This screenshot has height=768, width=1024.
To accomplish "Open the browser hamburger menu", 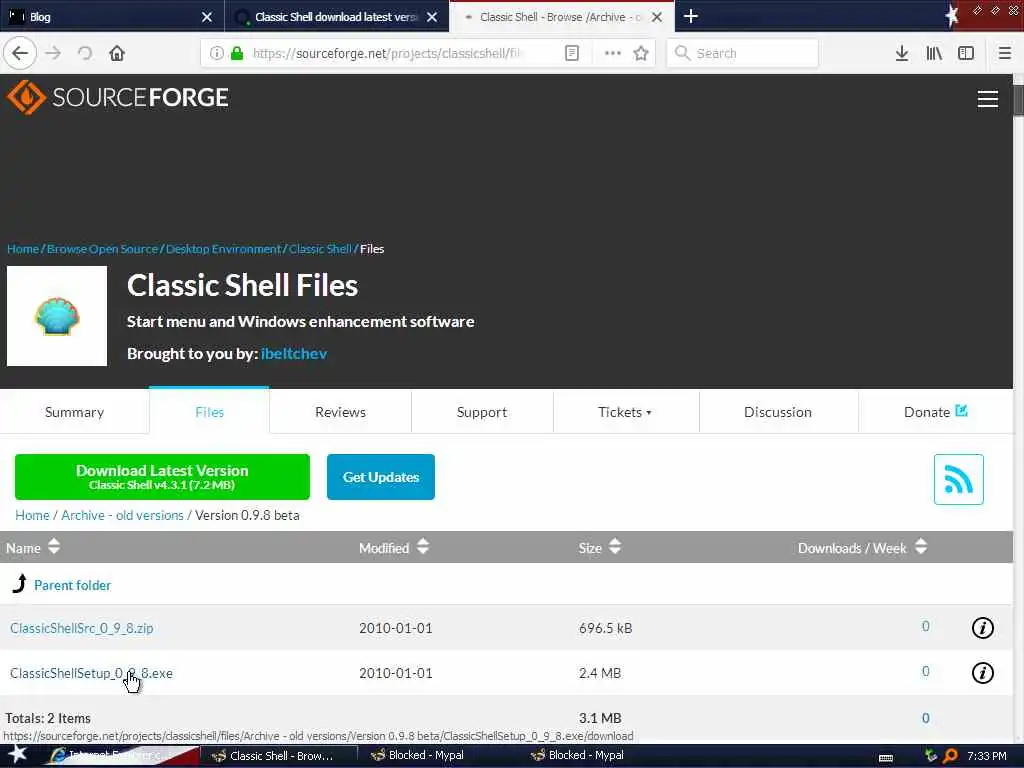I will 1004,53.
